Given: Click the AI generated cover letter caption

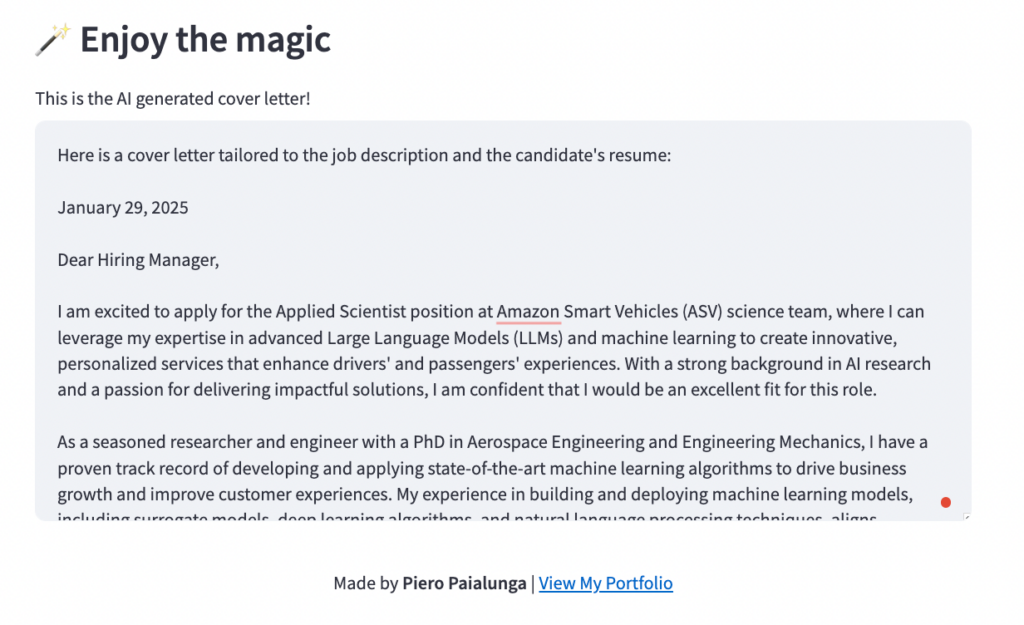Looking at the screenshot, I should click(x=173, y=99).
